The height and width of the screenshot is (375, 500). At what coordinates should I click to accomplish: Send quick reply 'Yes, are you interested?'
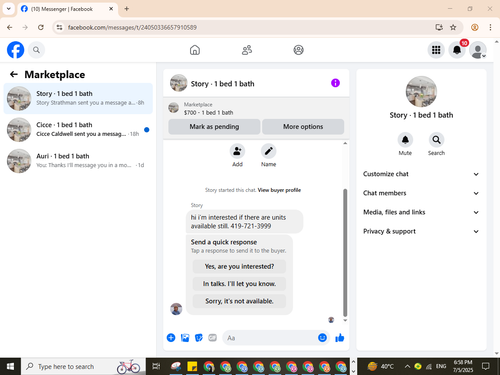click(x=239, y=266)
